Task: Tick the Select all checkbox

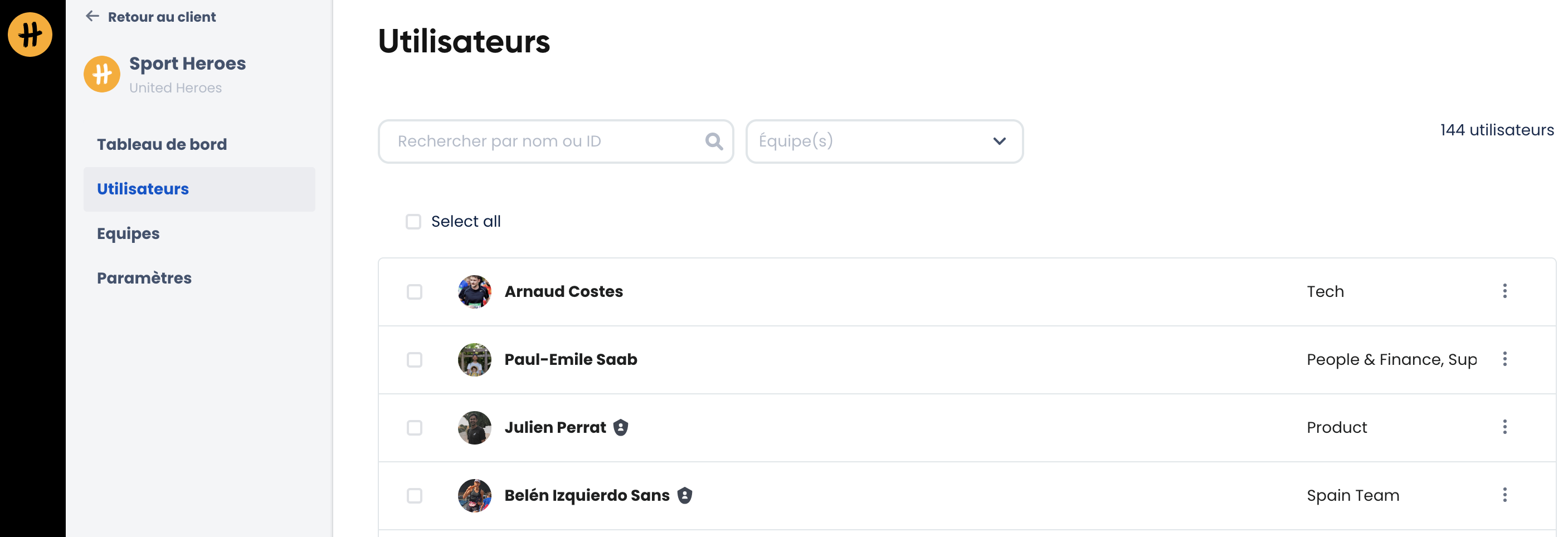Action: click(x=413, y=222)
